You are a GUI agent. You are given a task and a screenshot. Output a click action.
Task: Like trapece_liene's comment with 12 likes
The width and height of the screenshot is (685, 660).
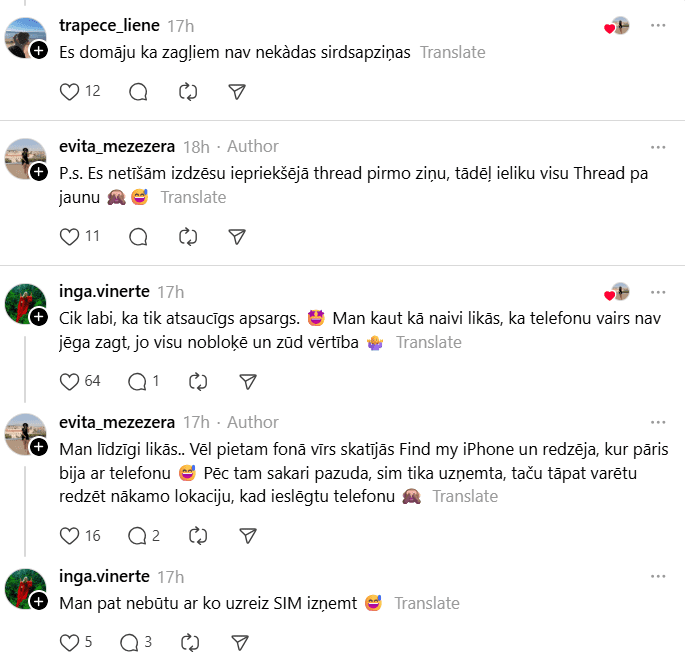(x=70, y=91)
